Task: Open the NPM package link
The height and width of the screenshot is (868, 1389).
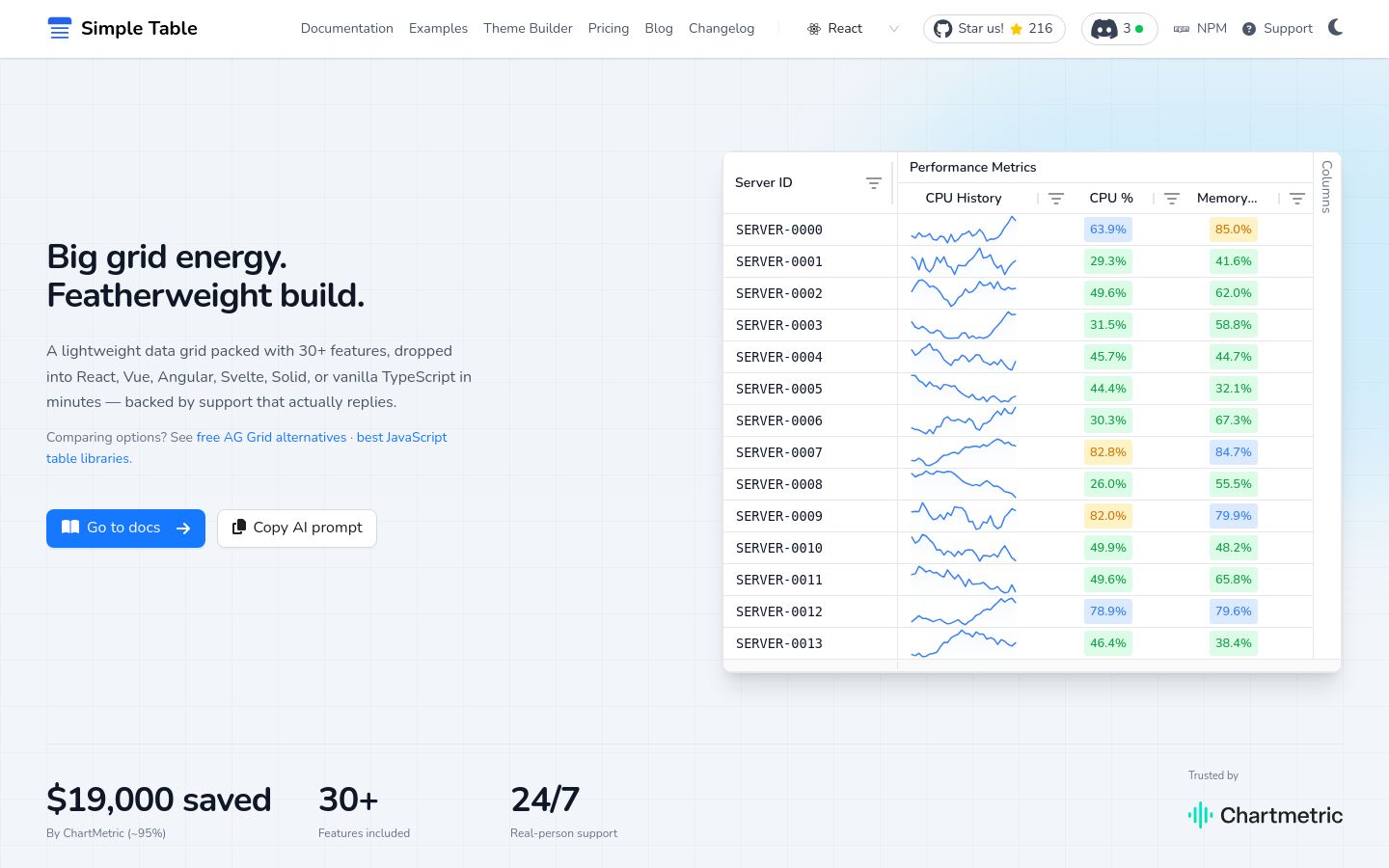Action: 1200,29
